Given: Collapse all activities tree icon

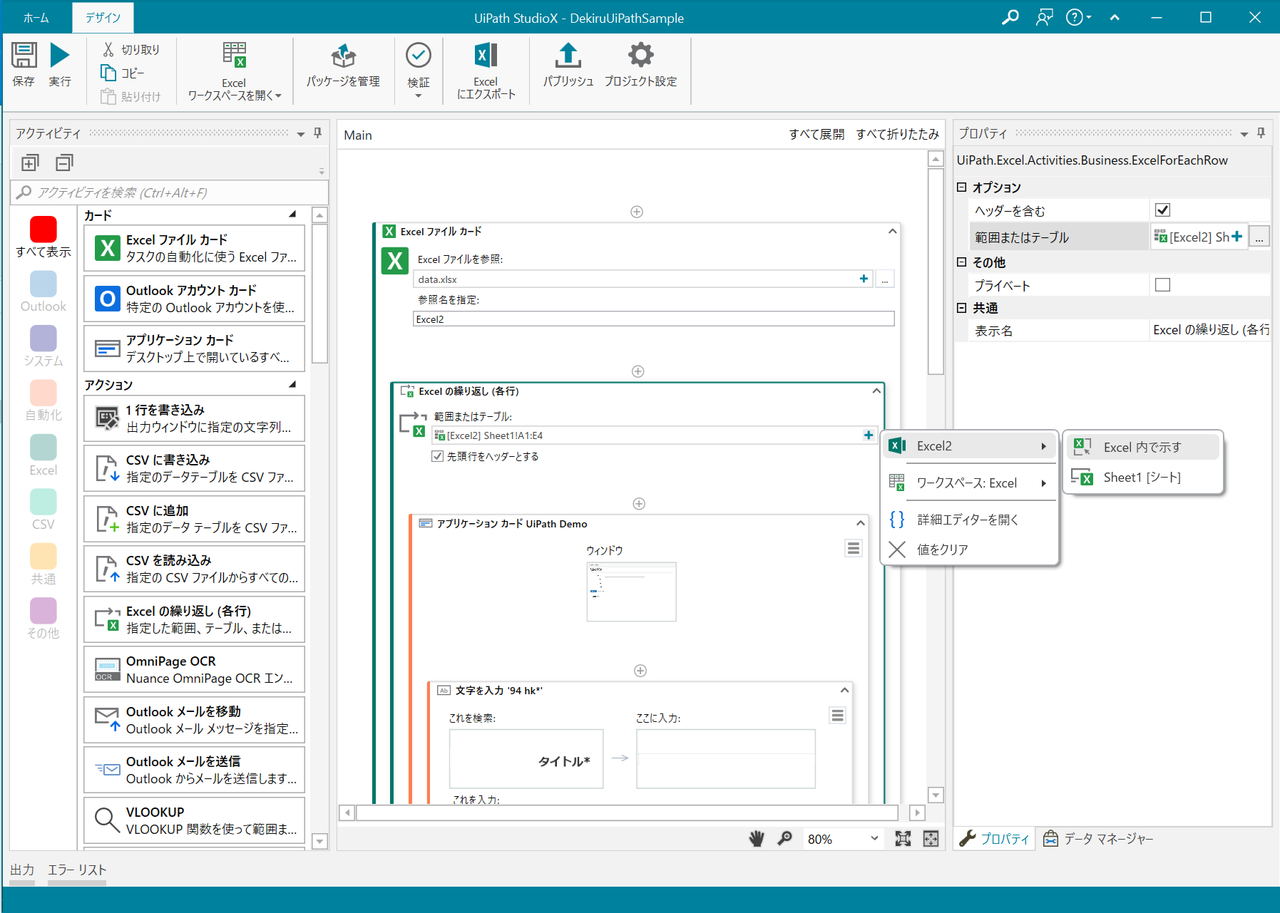Looking at the screenshot, I should (64, 163).
